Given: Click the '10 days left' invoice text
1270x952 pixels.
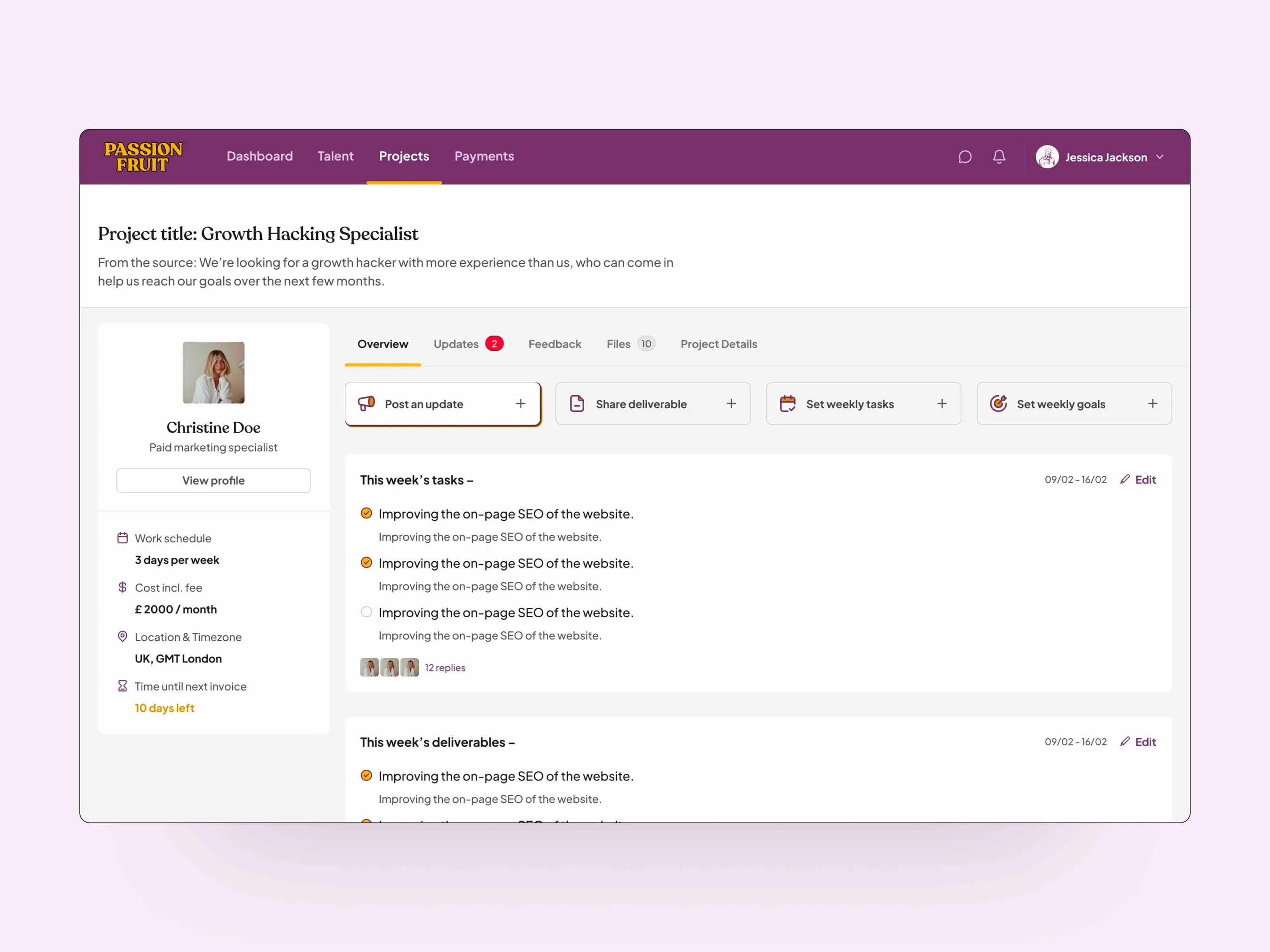Looking at the screenshot, I should (164, 708).
